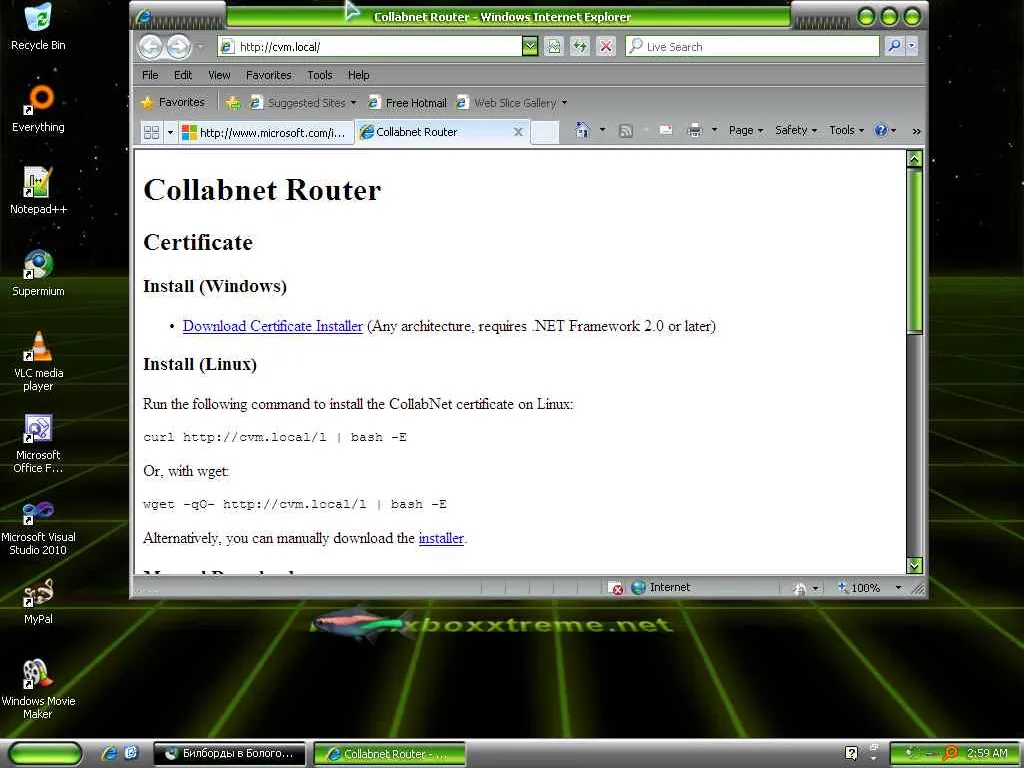
Task: Open the Notepad++ desktop shortcut
Action: coord(38,191)
